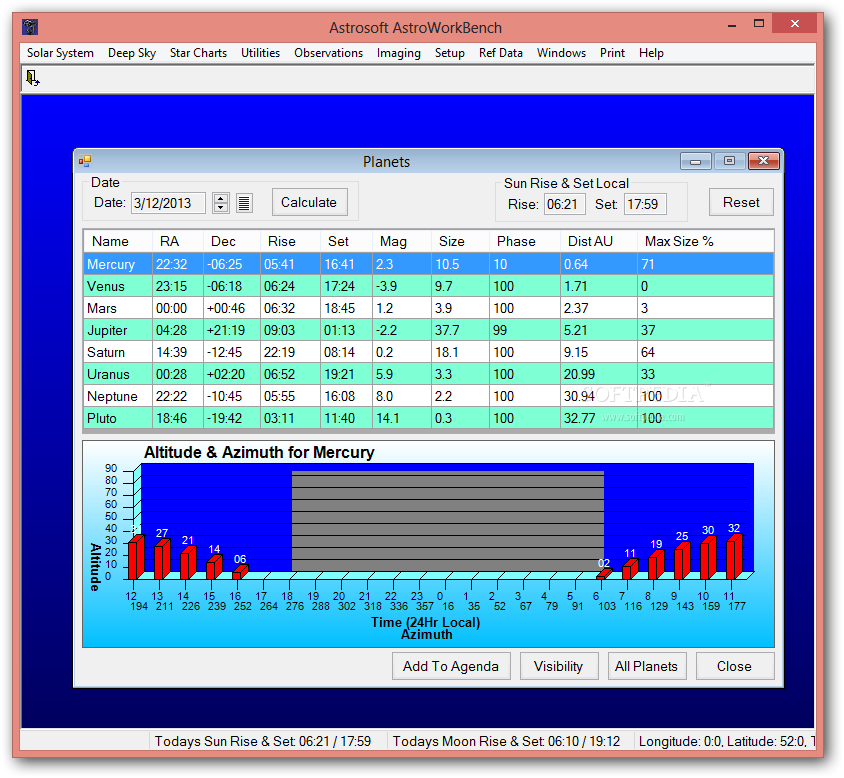Select the Neptune row
The width and height of the screenshot is (844, 778).
(428, 396)
